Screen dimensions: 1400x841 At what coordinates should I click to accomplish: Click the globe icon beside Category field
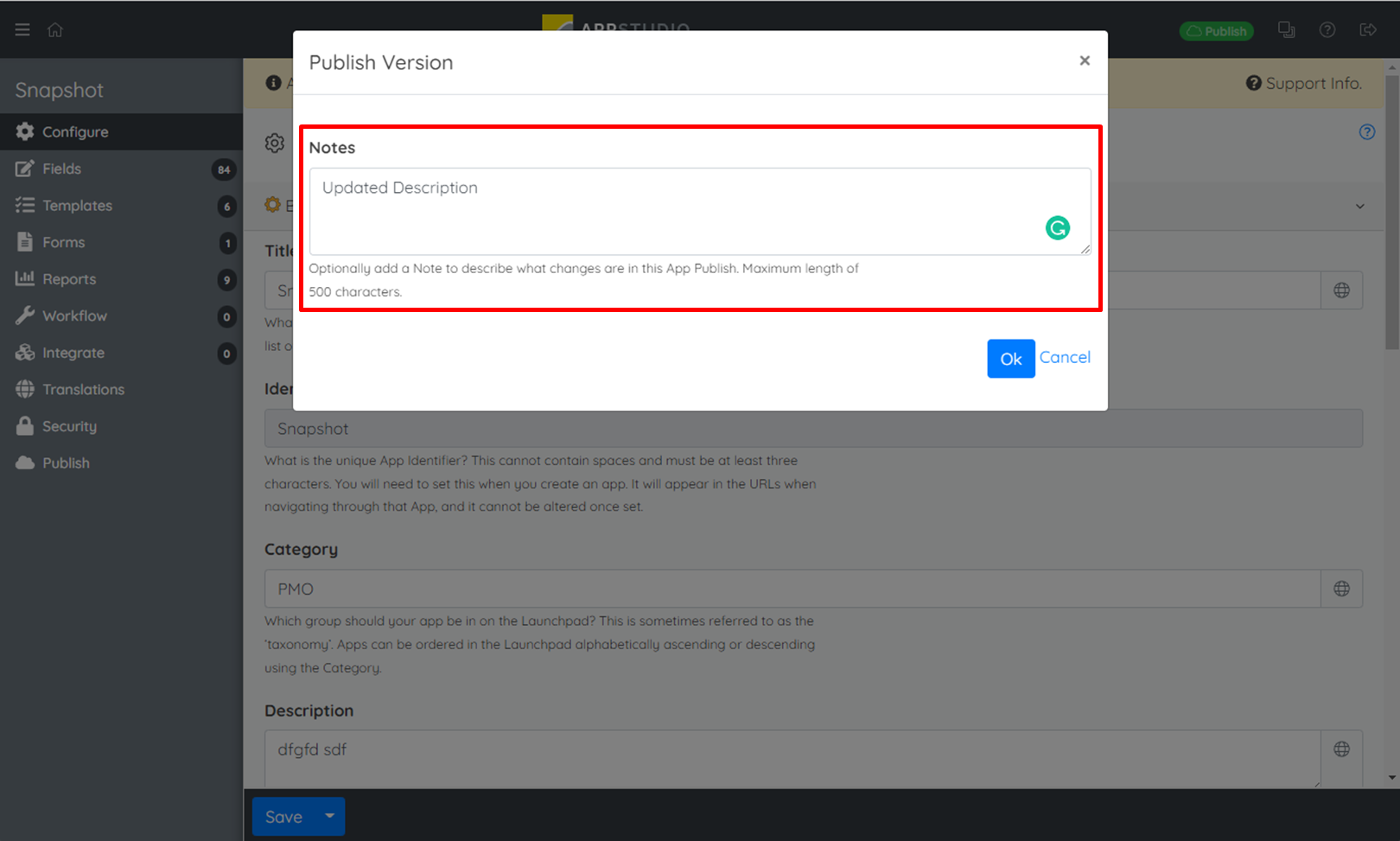pos(1342,589)
